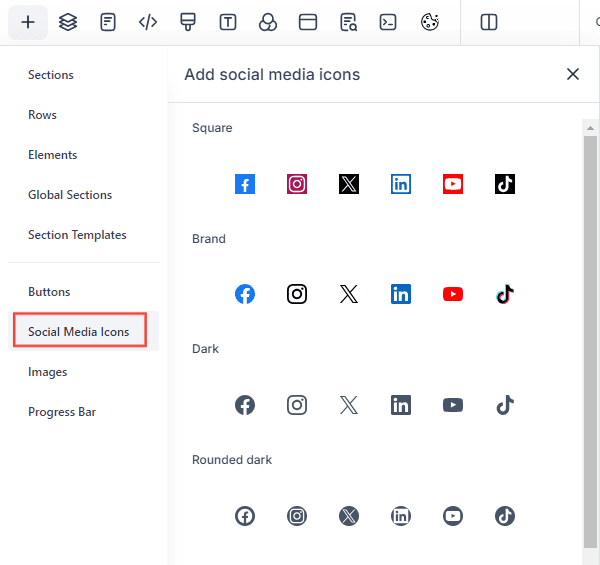Add the Dark Instagram icon

[x=297, y=405]
